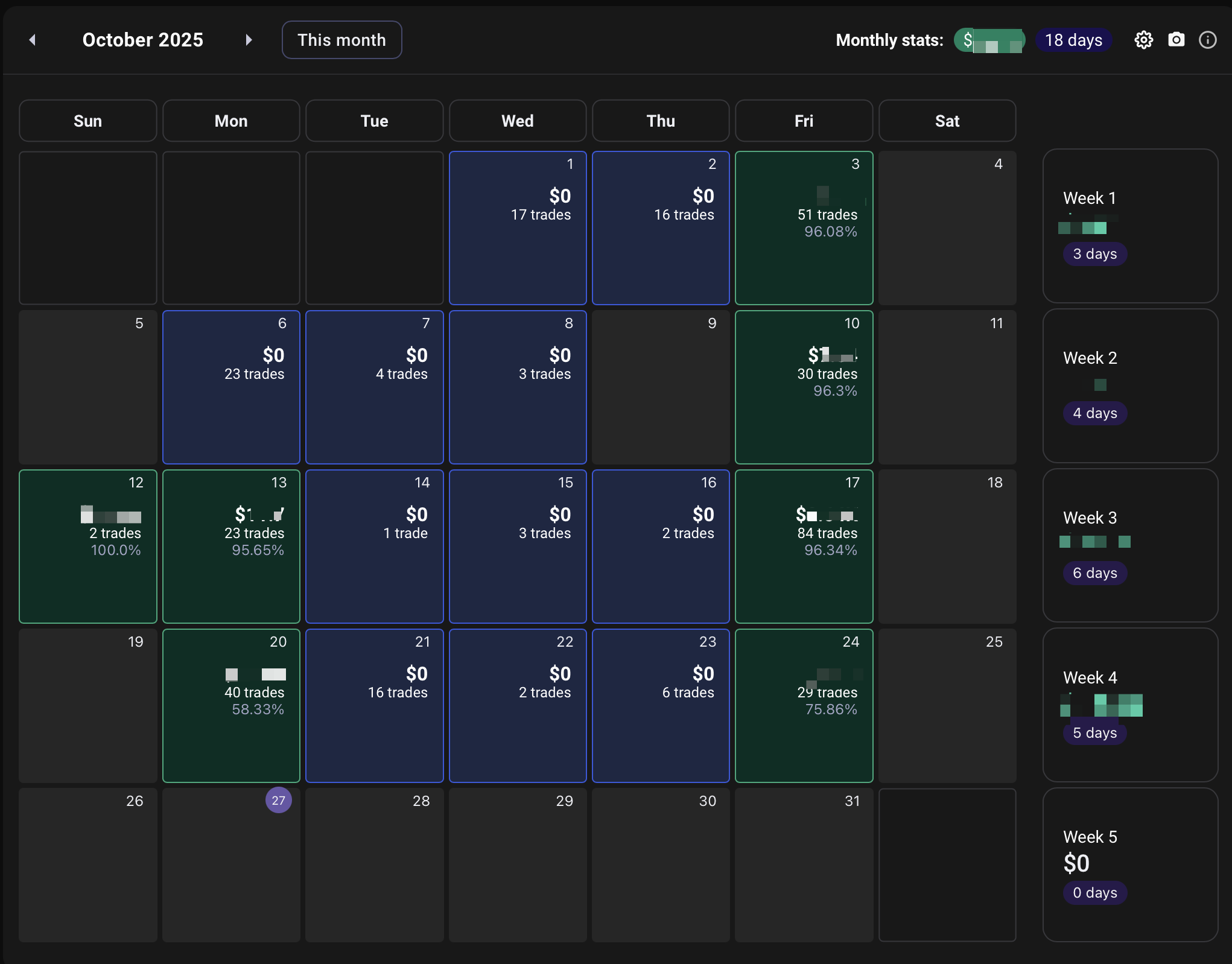Select the monthly stats dollar badge
Viewport: 1232px width, 964px height.
coord(989,40)
